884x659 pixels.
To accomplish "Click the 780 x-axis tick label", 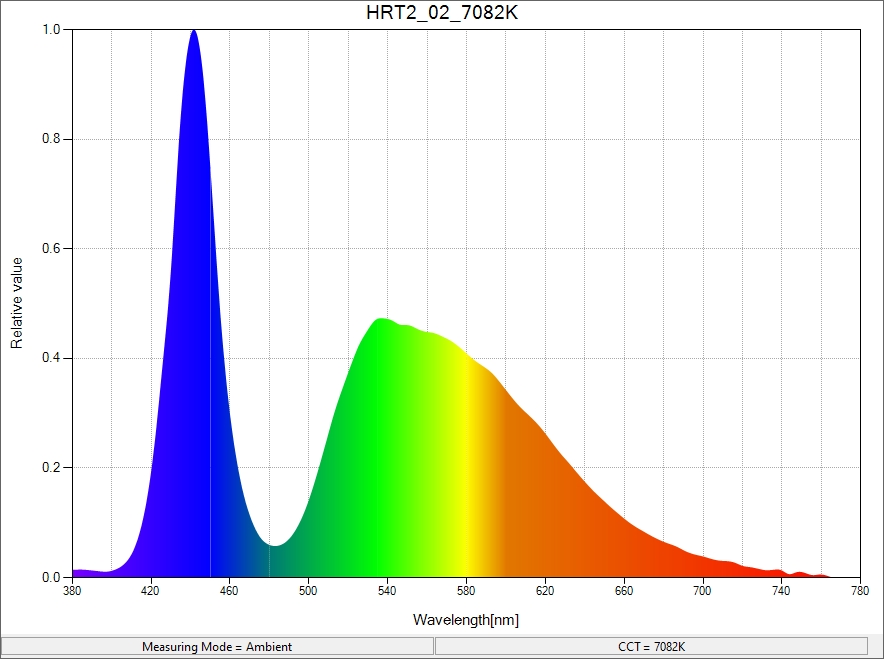I will click(860, 591).
